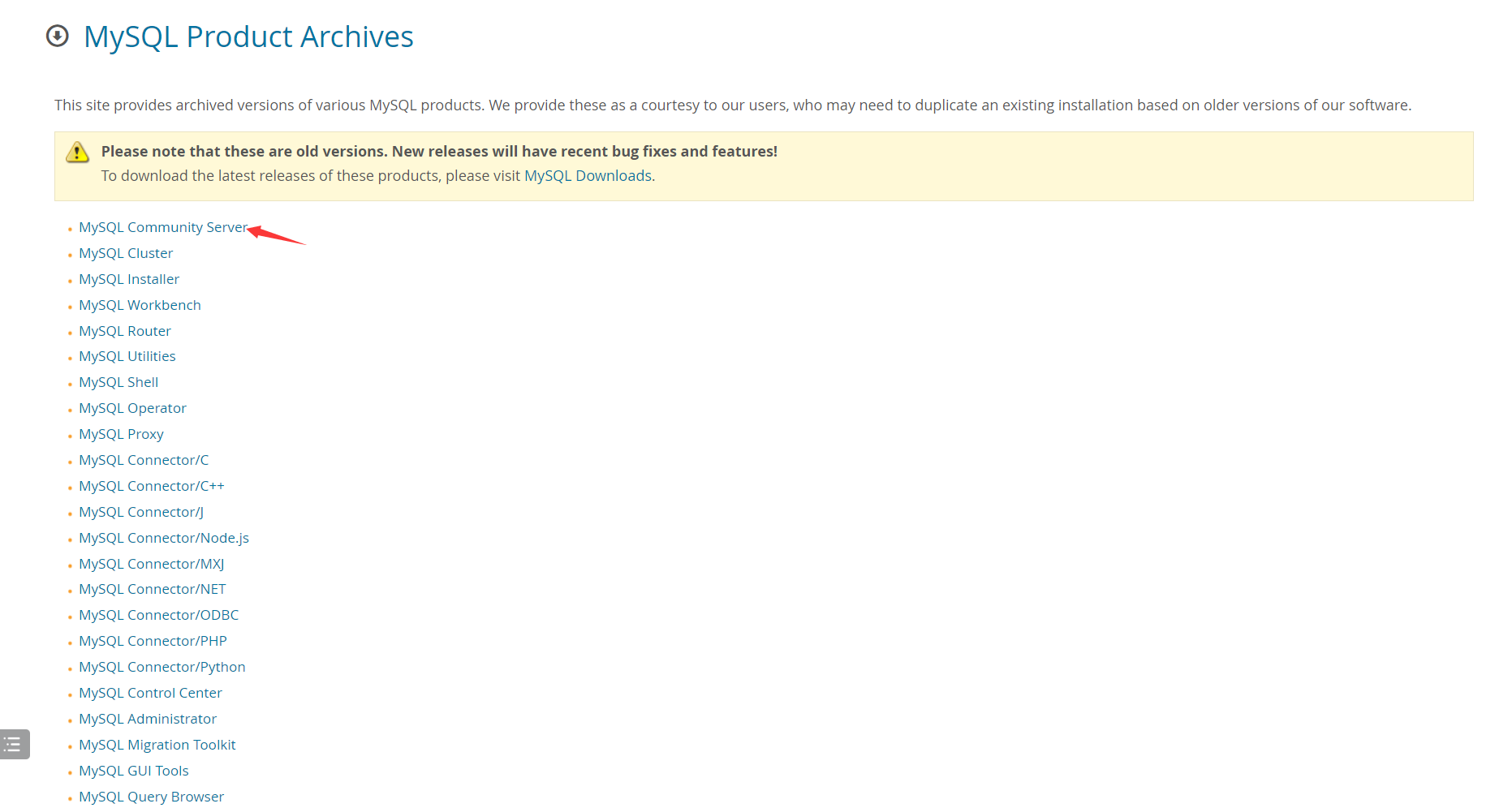Click the bold 'Please note that these are old versions' warning
Screen dimensions: 1512x808
[439, 152]
